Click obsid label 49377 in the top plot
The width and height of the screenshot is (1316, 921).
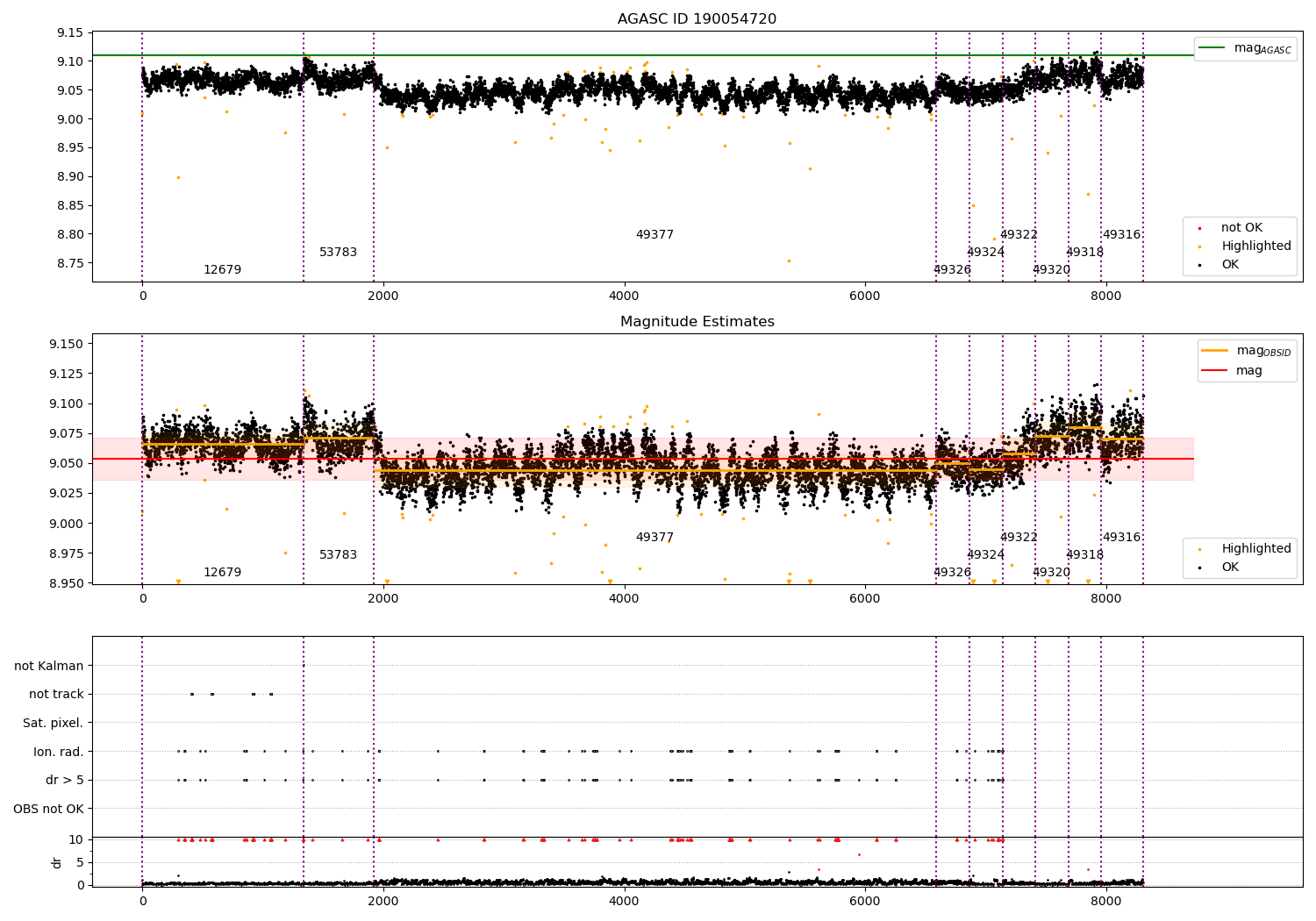pyautogui.click(x=654, y=234)
